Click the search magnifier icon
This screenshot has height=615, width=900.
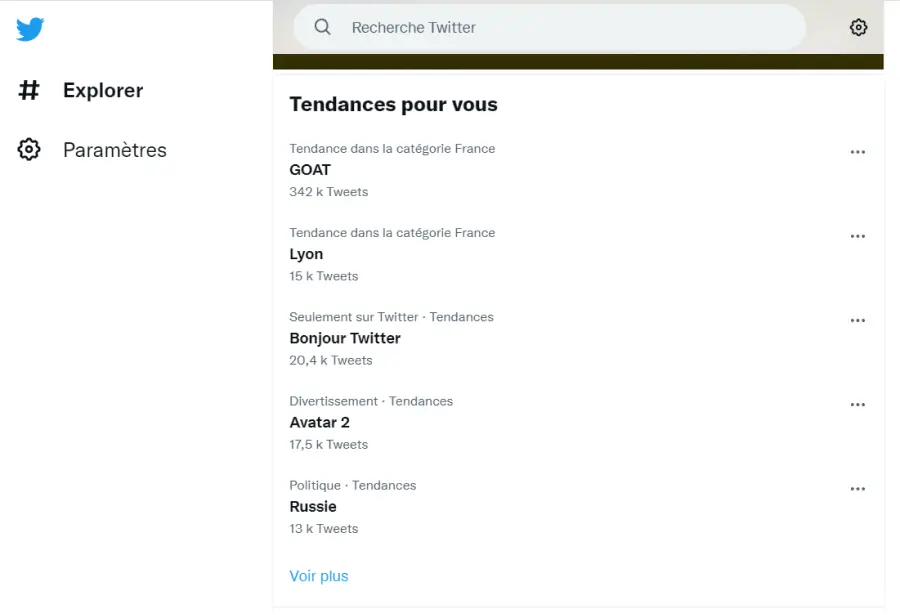(323, 27)
